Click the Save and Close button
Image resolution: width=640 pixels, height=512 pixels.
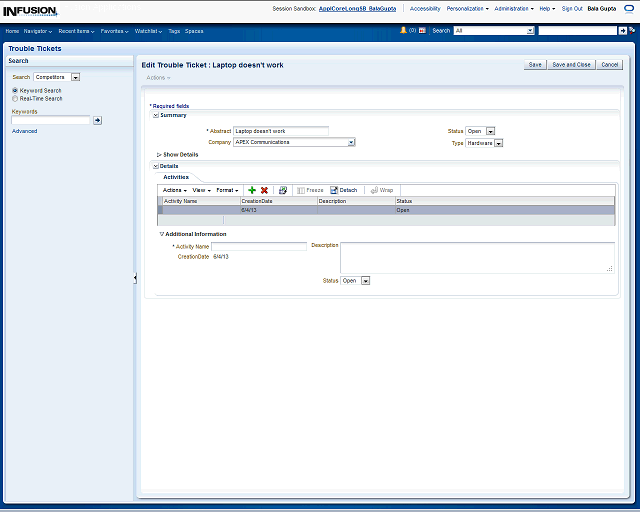(x=571, y=64)
